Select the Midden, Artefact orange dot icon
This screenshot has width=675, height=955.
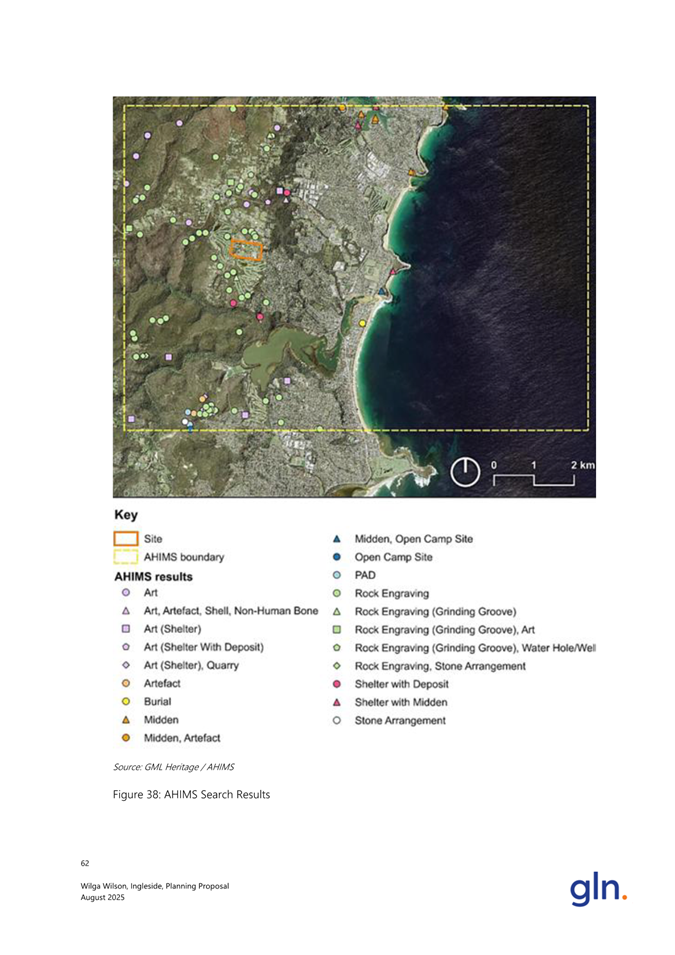tap(126, 737)
